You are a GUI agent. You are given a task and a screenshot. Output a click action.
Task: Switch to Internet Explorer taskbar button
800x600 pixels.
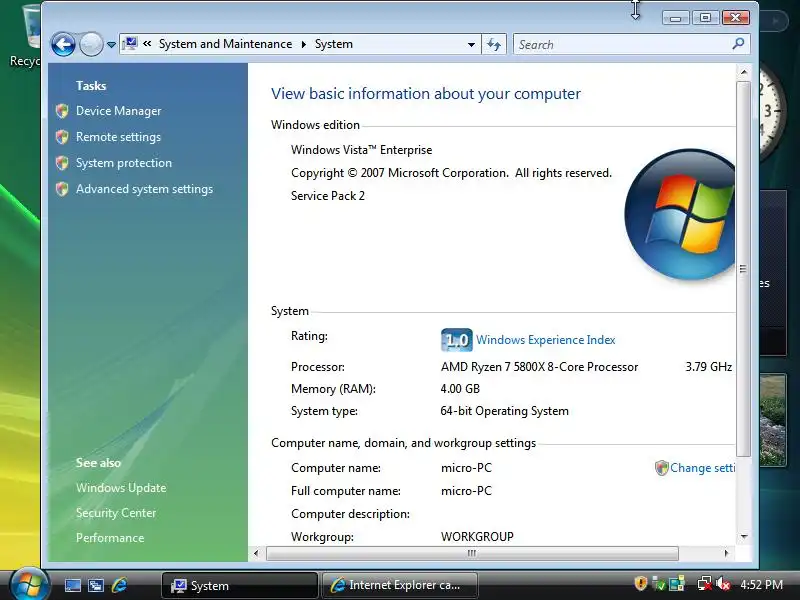[x=399, y=585]
